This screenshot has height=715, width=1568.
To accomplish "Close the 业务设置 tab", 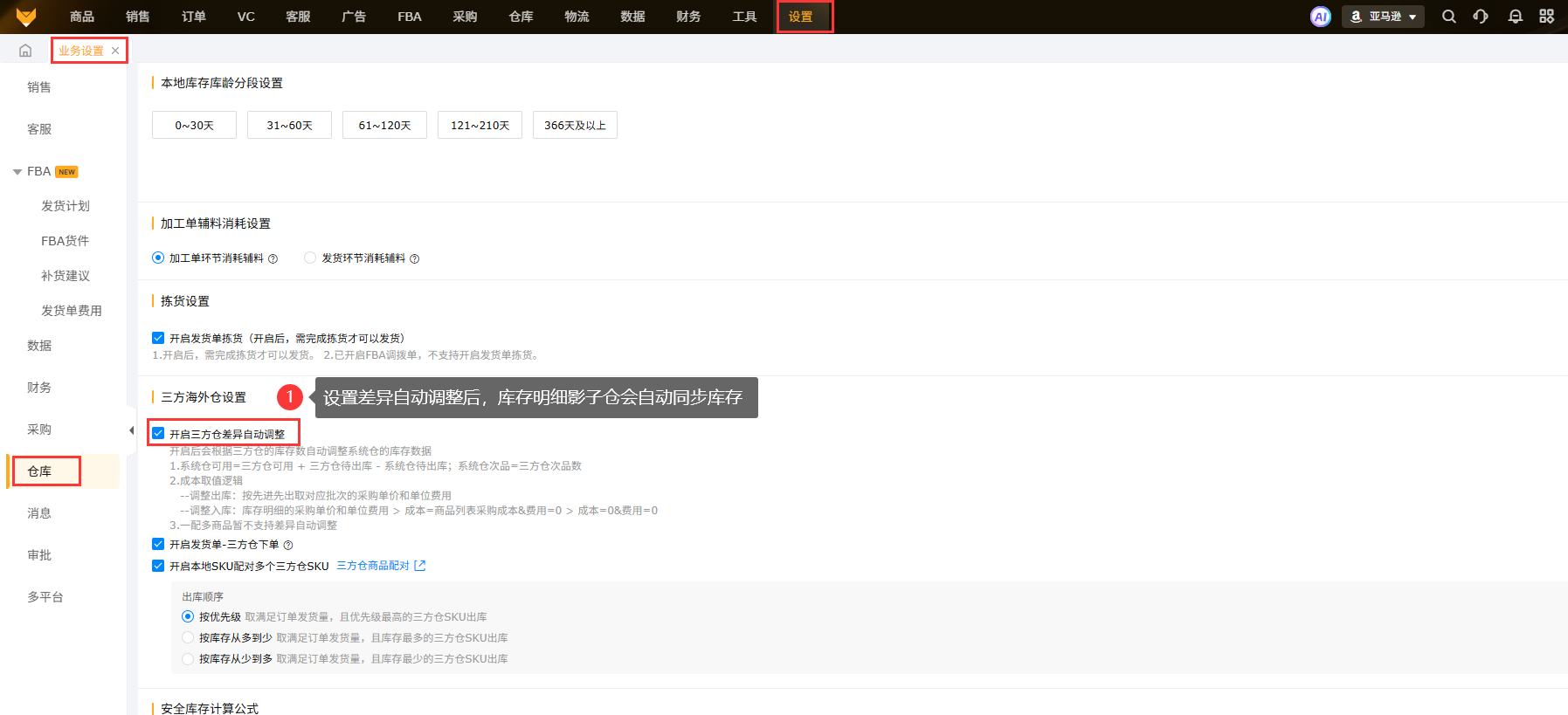I will click(x=115, y=51).
